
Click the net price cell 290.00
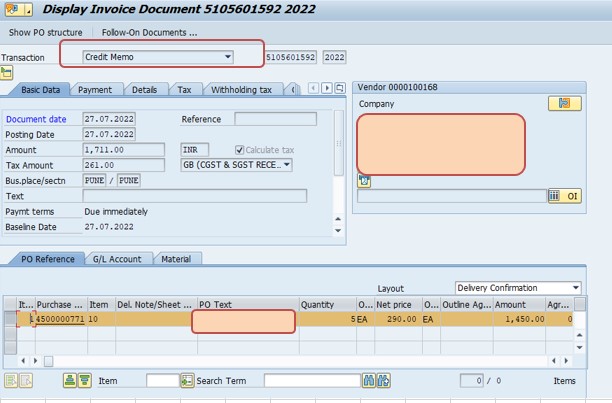(x=399, y=319)
